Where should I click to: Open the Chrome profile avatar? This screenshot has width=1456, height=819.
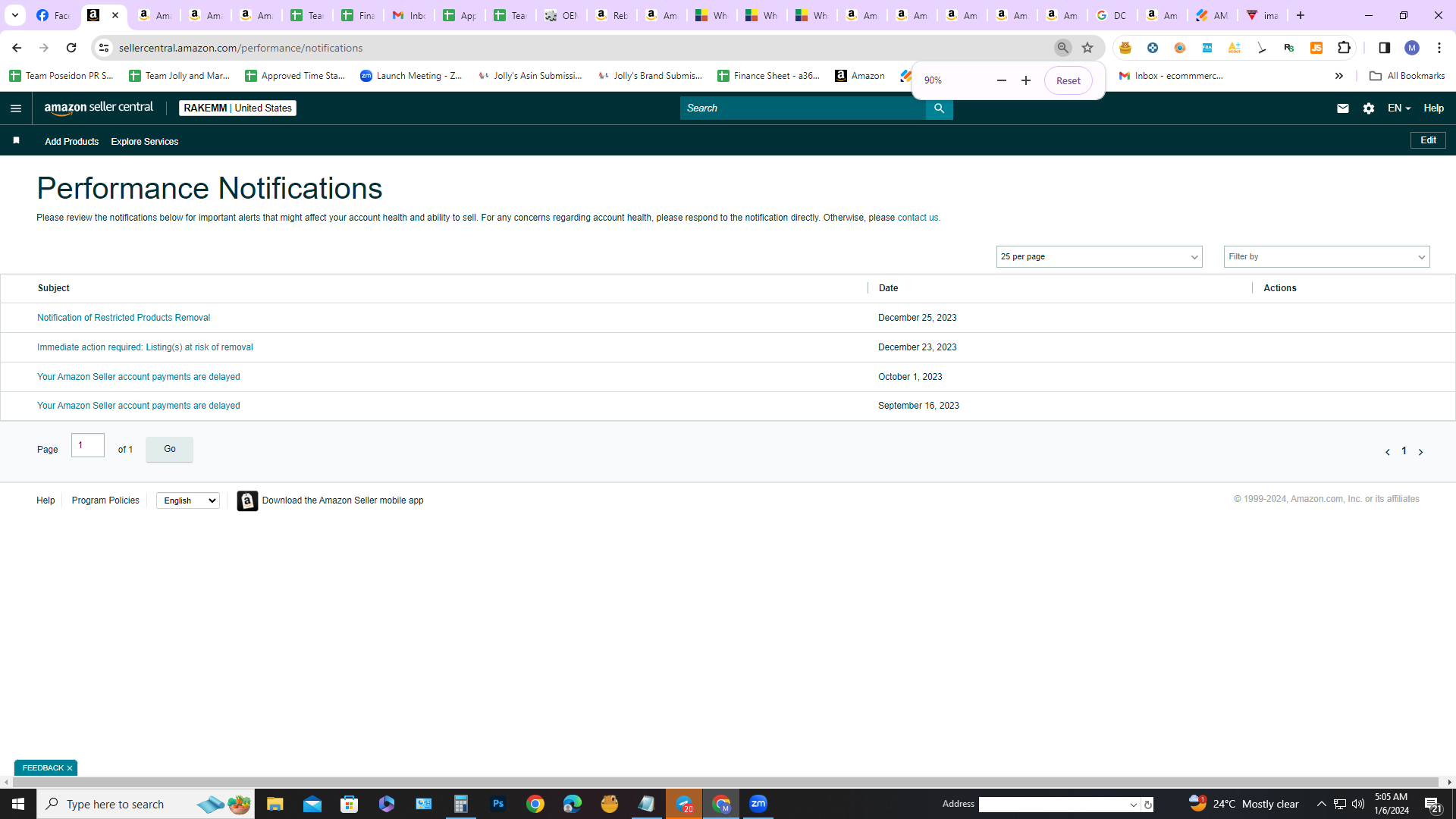1411,48
